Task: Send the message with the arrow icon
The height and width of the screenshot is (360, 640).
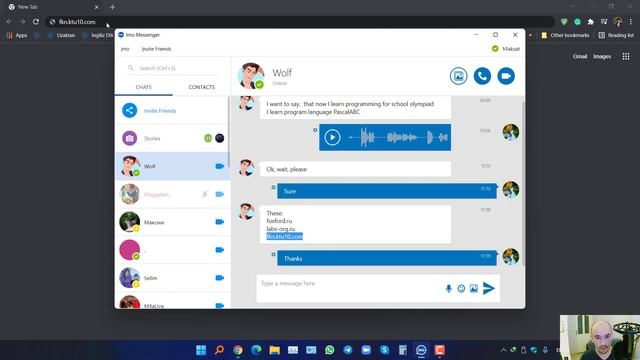Action: tap(489, 288)
